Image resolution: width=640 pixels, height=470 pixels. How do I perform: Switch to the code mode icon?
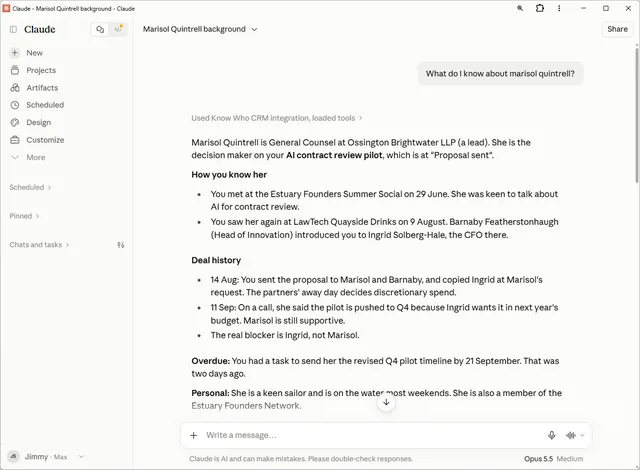coord(118,29)
